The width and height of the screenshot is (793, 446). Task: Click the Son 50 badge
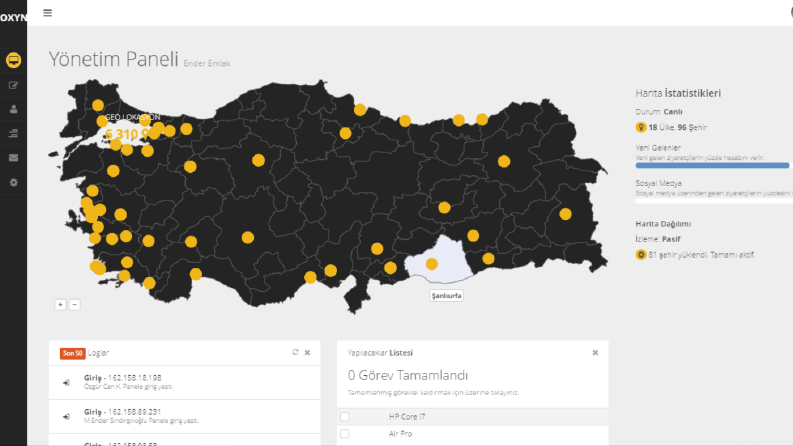point(72,353)
